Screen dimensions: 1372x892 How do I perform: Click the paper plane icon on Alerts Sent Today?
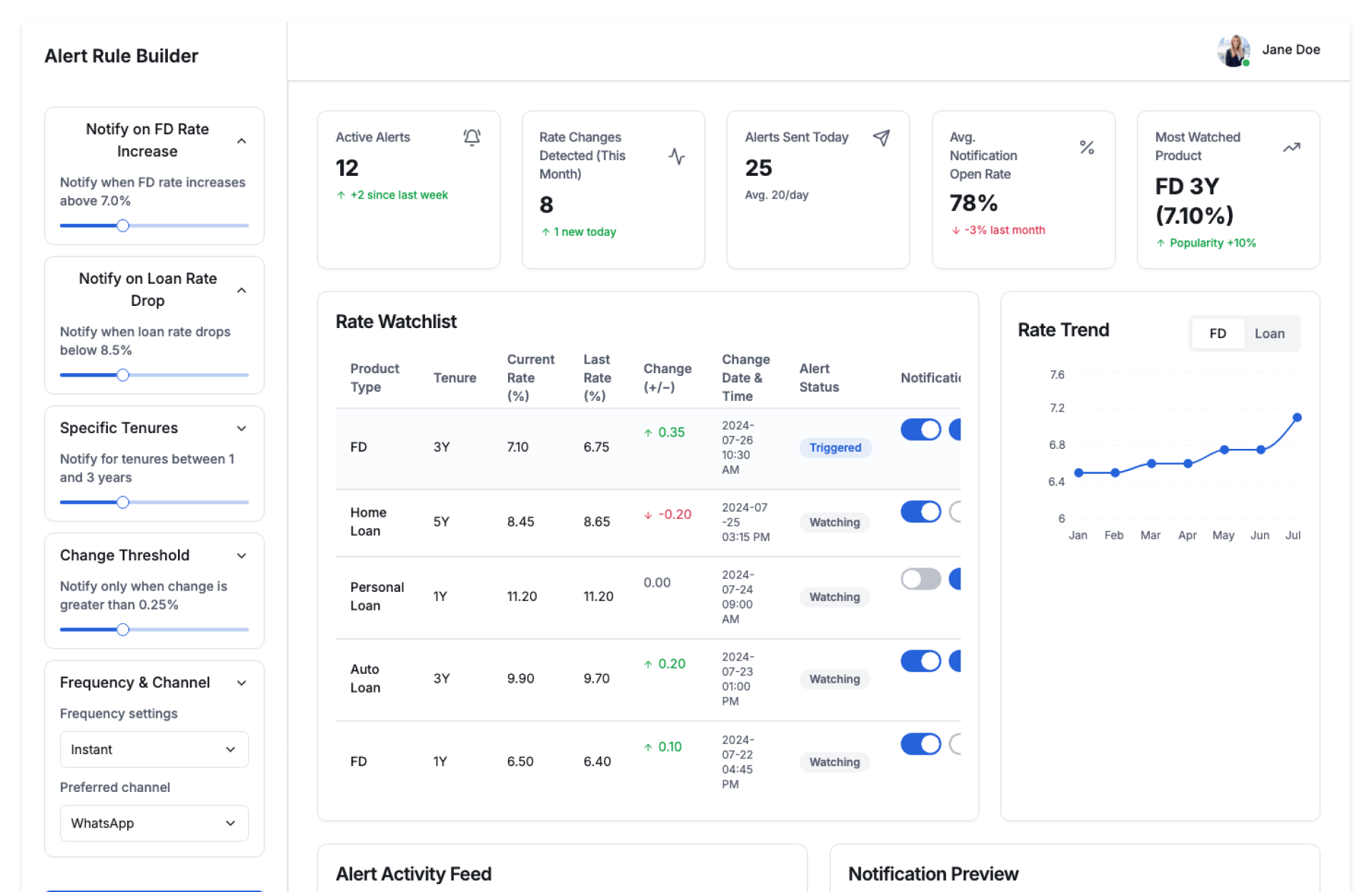point(881,137)
